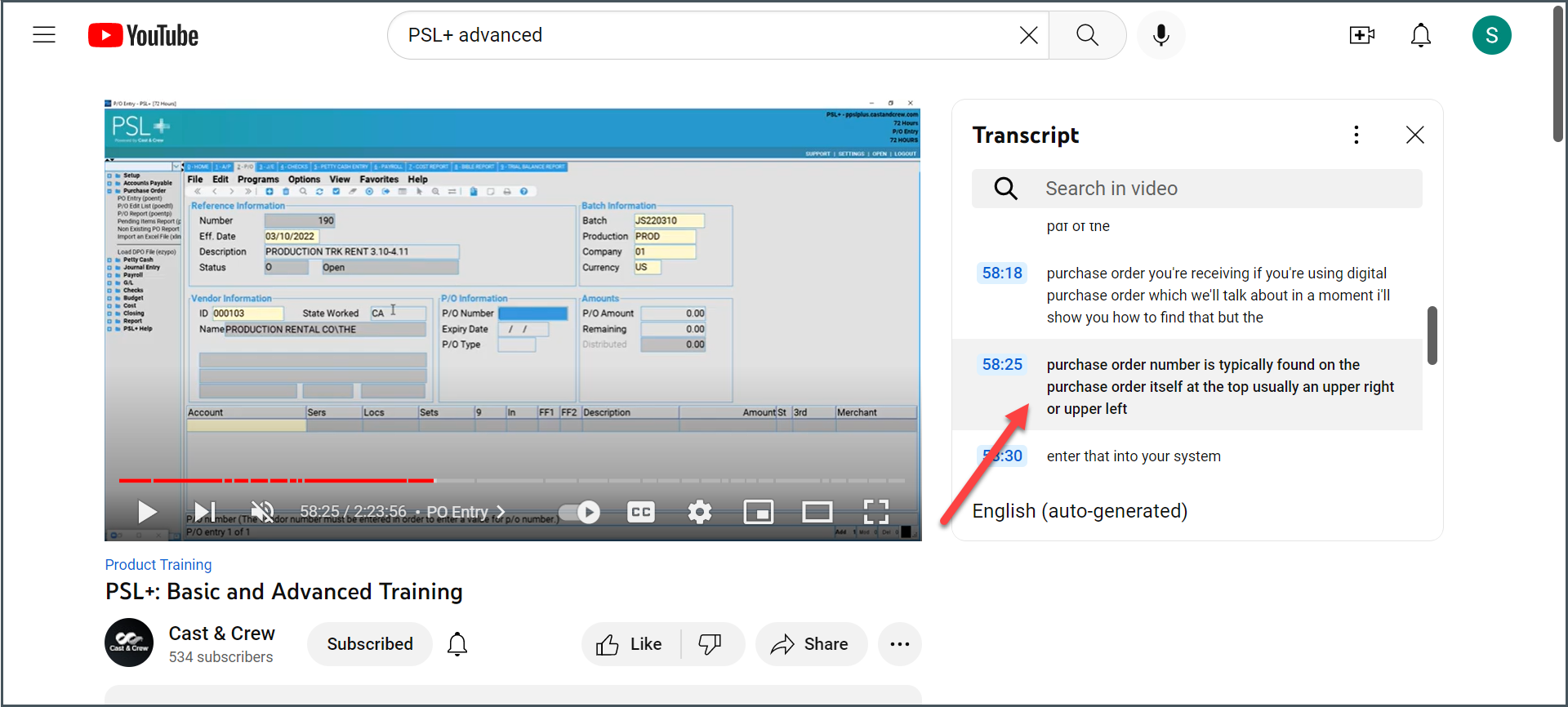The width and height of the screenshot is (1568, 707).
Task: Open the notifications bell in the header
Action: pos(1421,35)
